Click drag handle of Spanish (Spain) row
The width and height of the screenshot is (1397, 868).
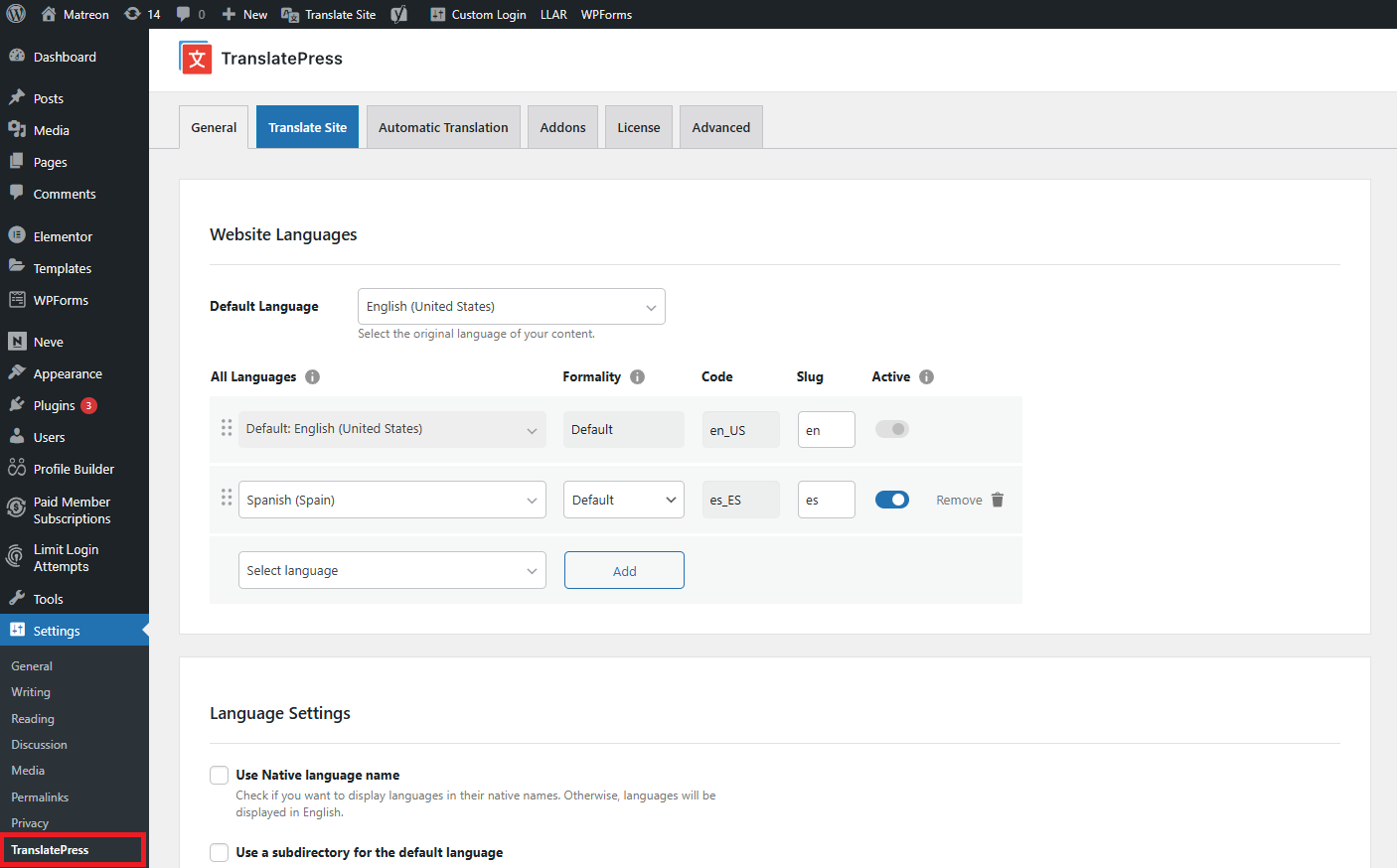227,497
